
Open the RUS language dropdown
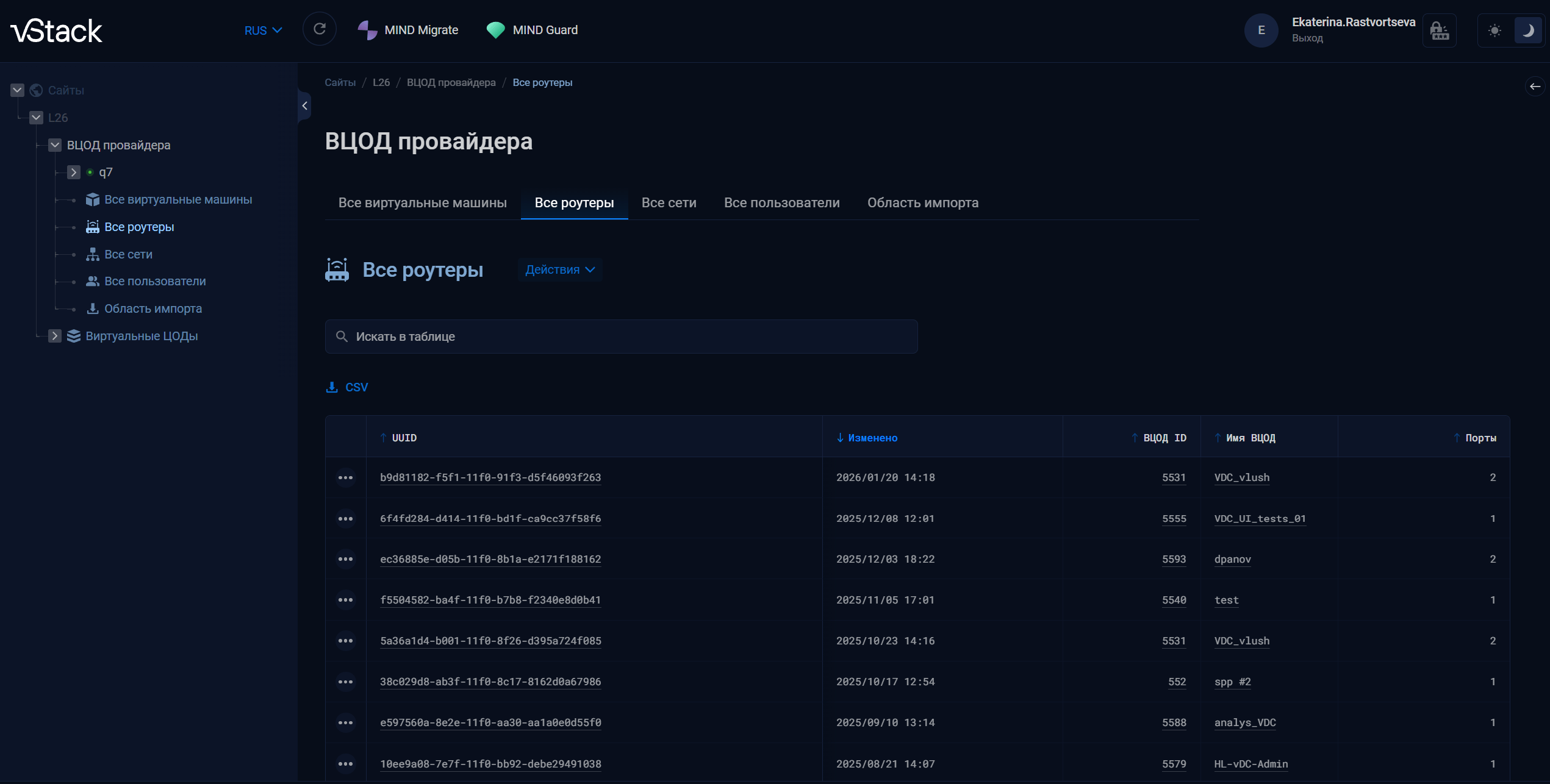pos(263,30)
